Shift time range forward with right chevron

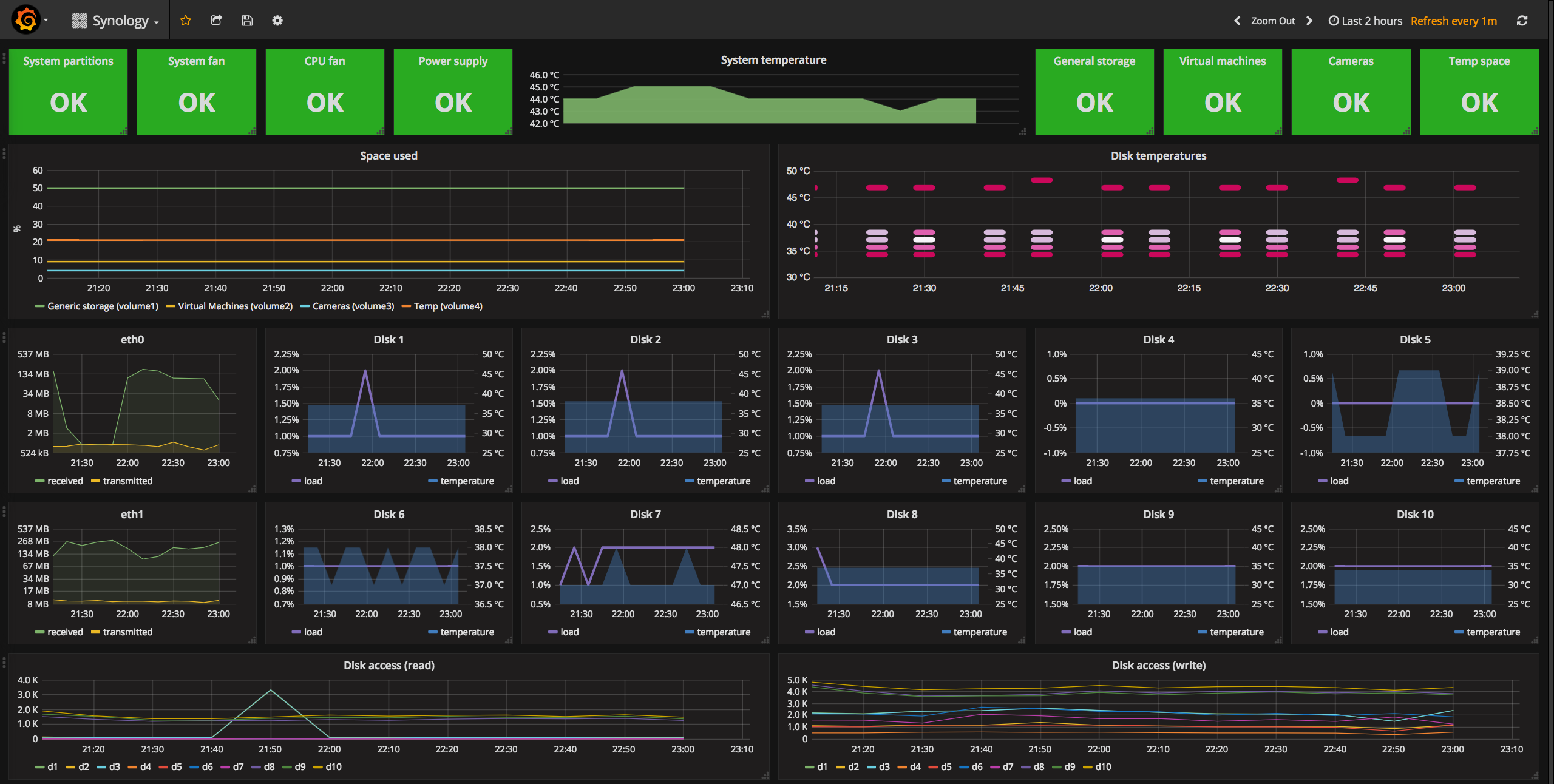1309,21
